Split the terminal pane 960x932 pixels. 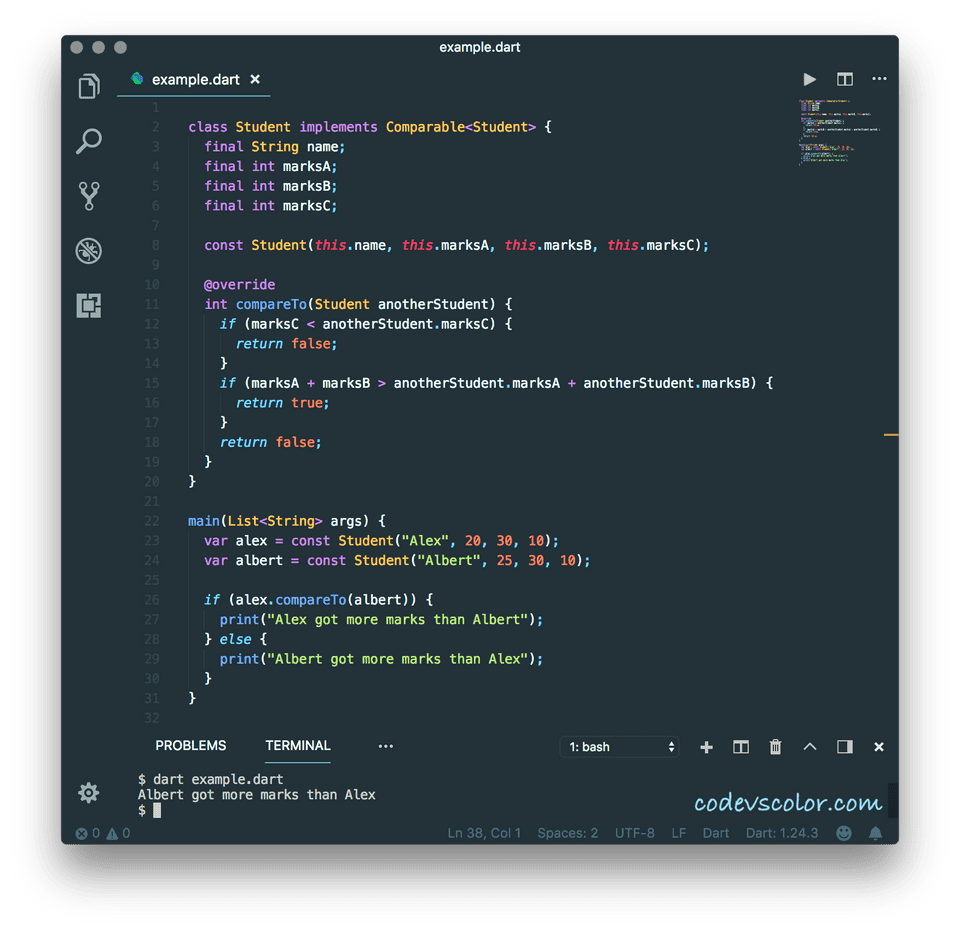741,747
